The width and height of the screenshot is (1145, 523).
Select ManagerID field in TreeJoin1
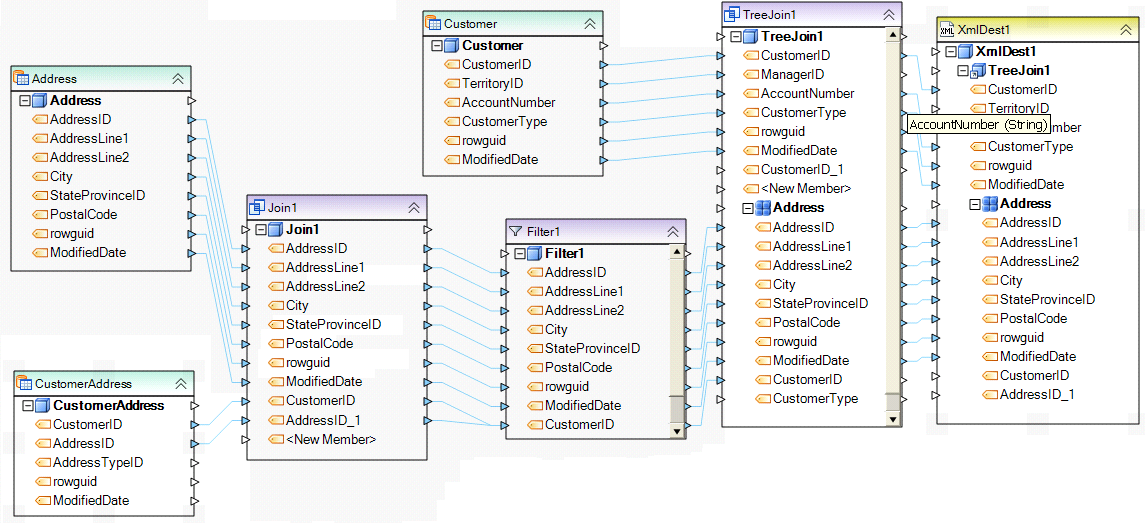click(x=792, y=75)
